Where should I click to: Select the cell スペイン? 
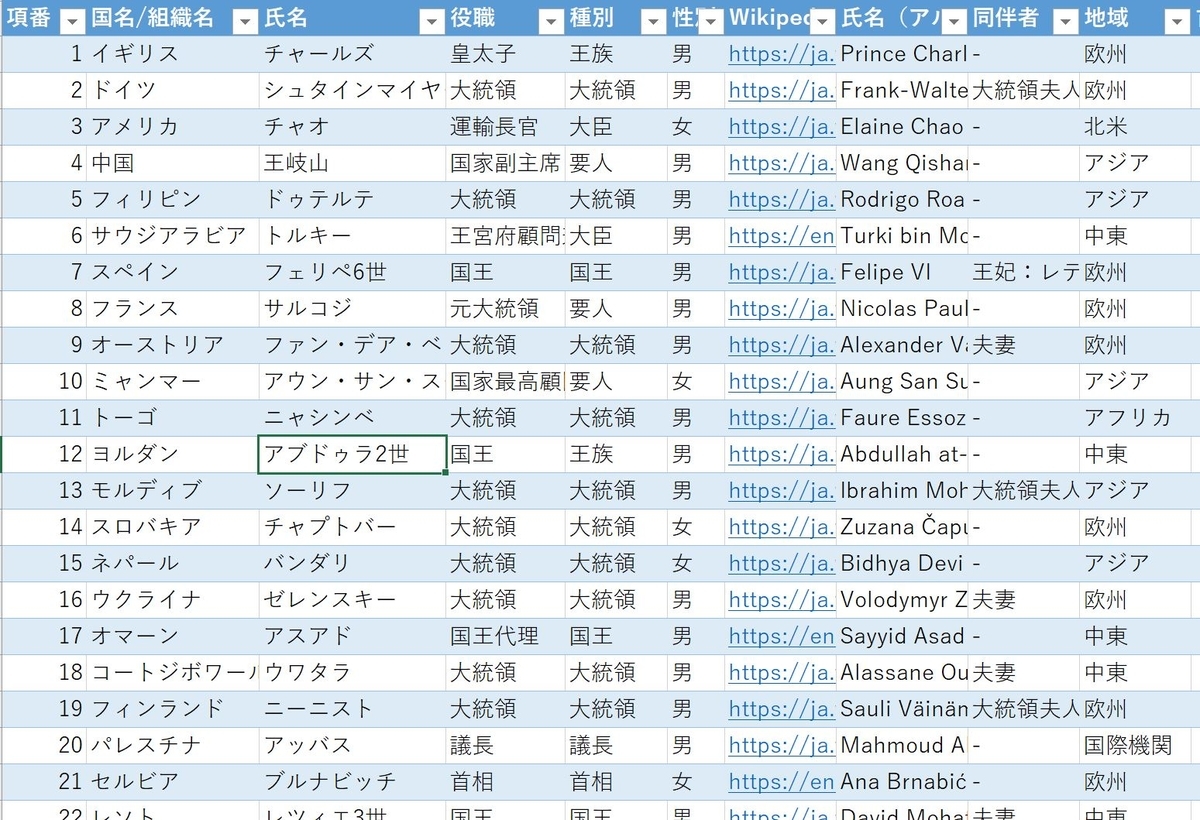[173, 272]
